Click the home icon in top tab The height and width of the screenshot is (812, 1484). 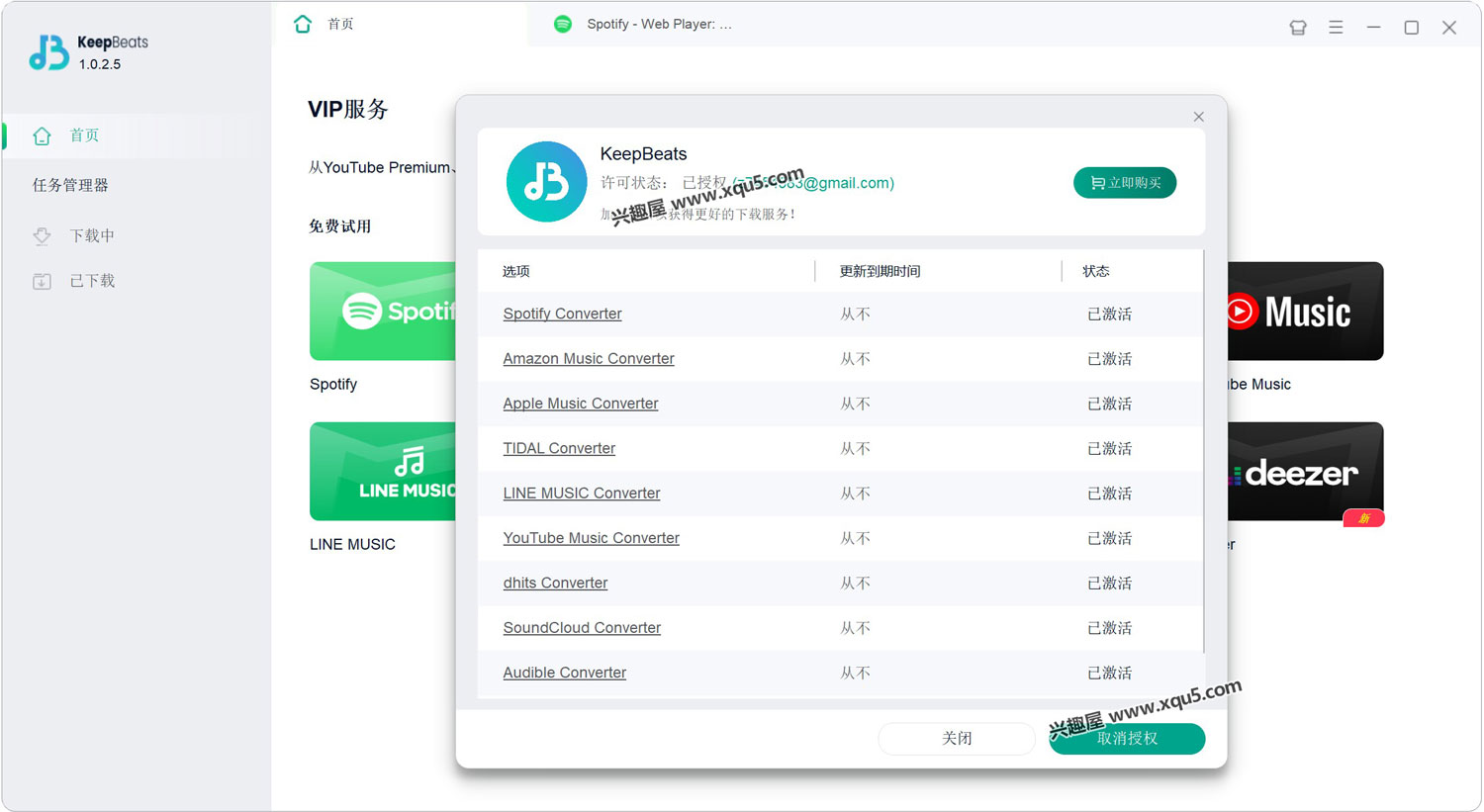303,24
